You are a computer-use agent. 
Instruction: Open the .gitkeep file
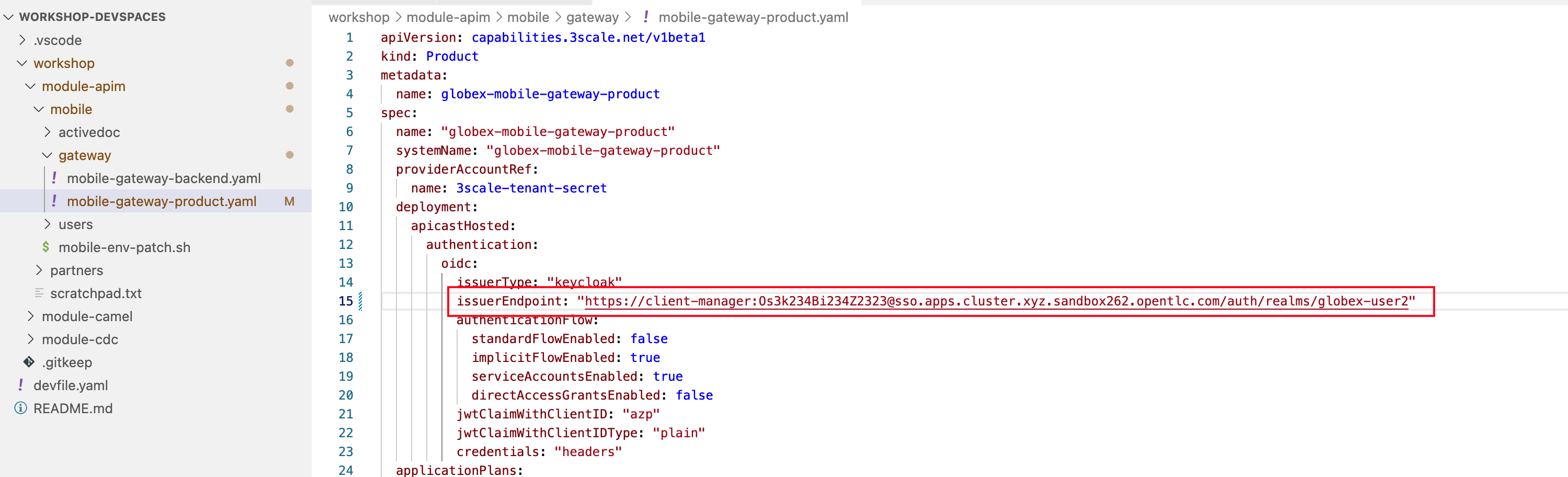pos(67,362)
